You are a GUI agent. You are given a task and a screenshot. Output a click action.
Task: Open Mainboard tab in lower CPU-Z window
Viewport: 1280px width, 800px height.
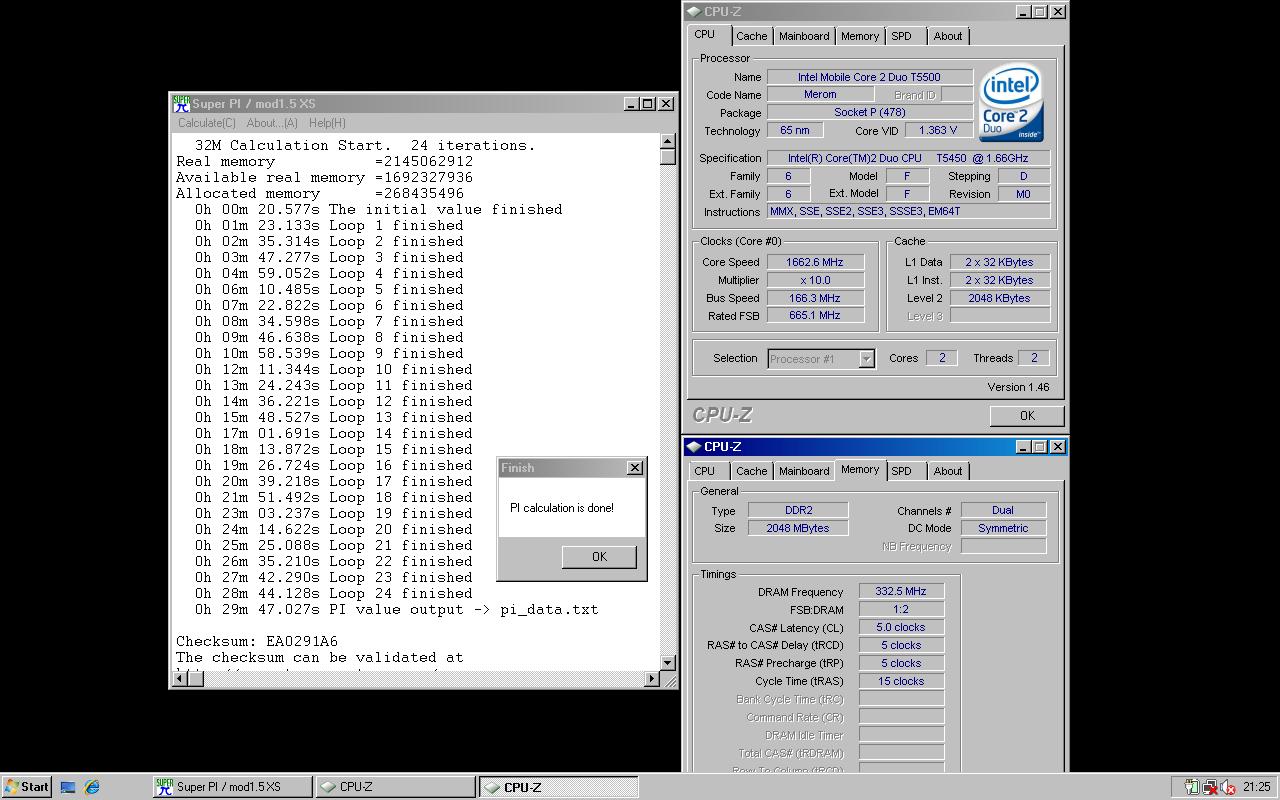click(x=804, y=471)
